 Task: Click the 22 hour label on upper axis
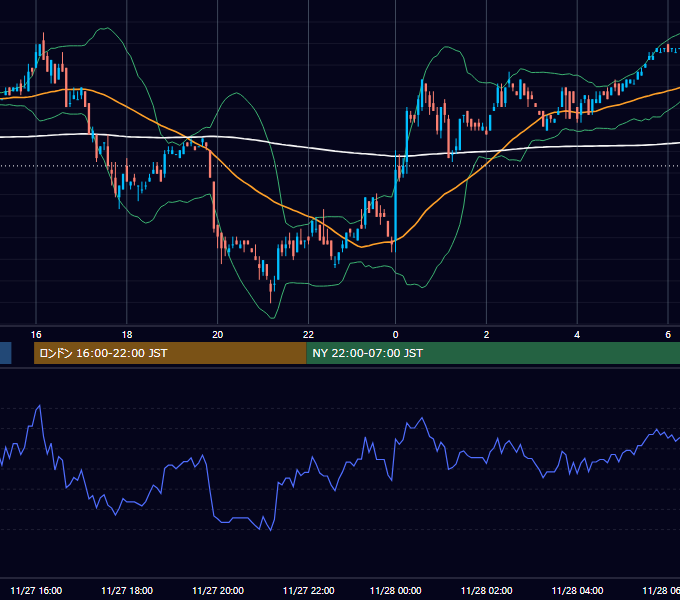[308, 334]
